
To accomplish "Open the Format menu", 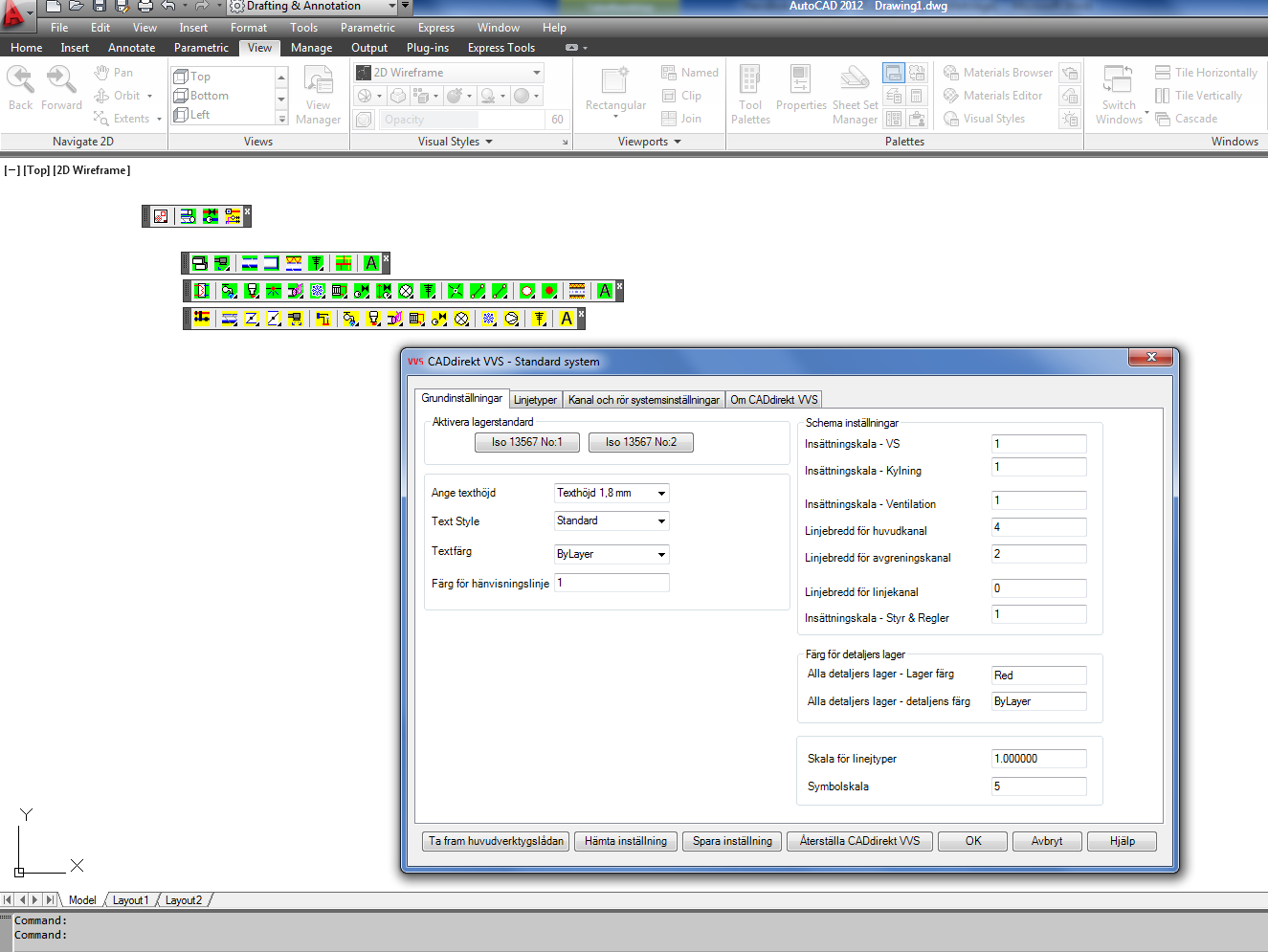I will [249, 28].
